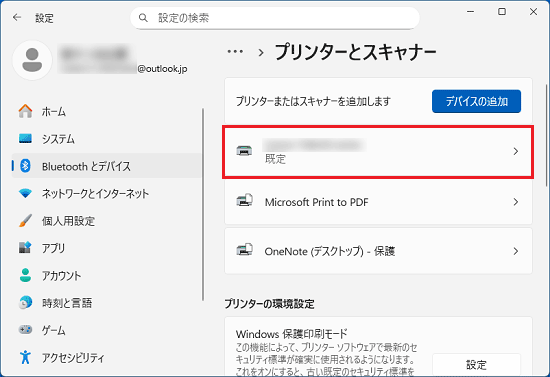Screen dimensions: 550x377
Task: Click the 個人用設定 paintbrush icon
Action: click(x=25, y=221)
